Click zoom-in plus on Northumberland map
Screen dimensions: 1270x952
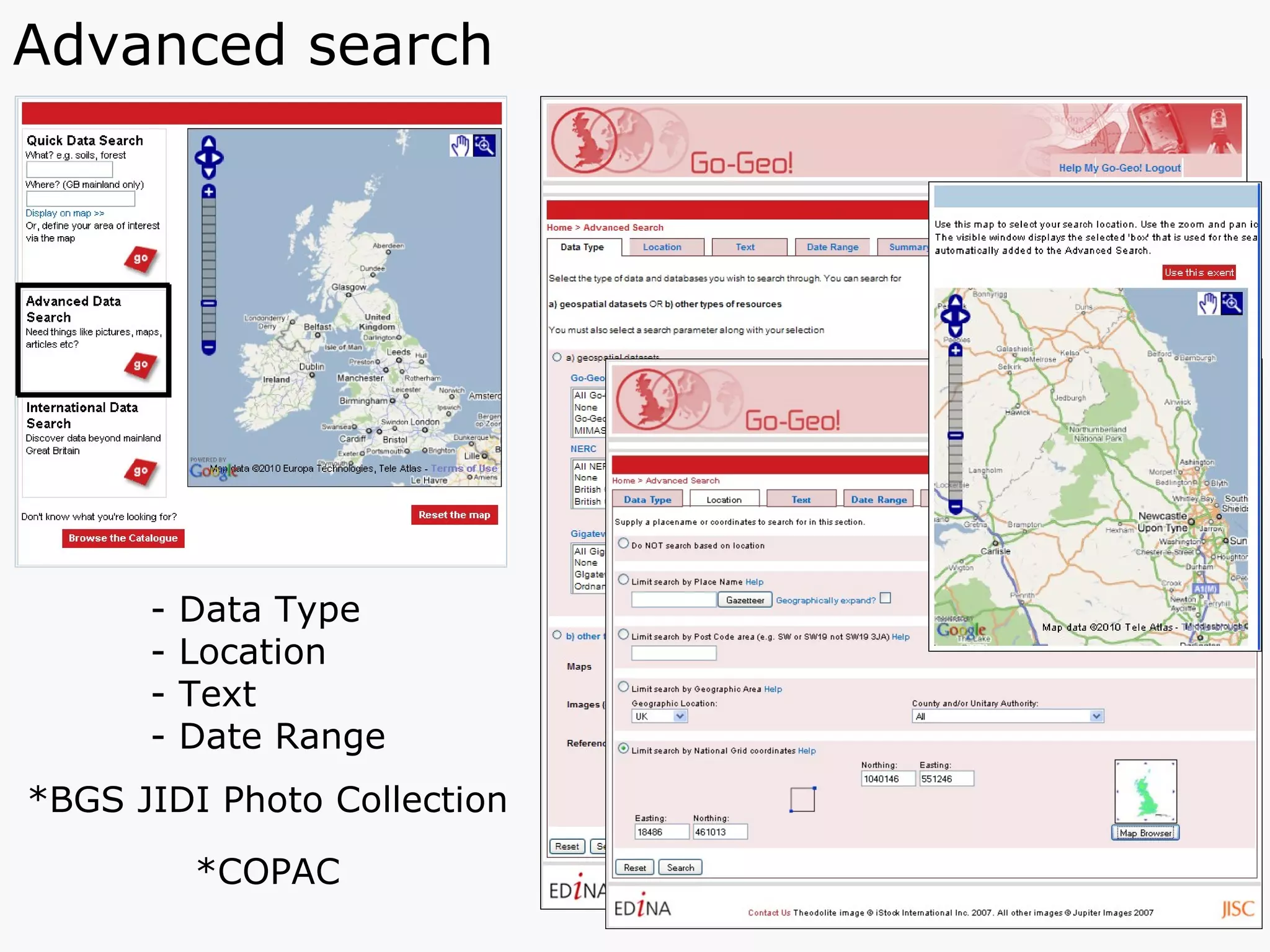956,351
